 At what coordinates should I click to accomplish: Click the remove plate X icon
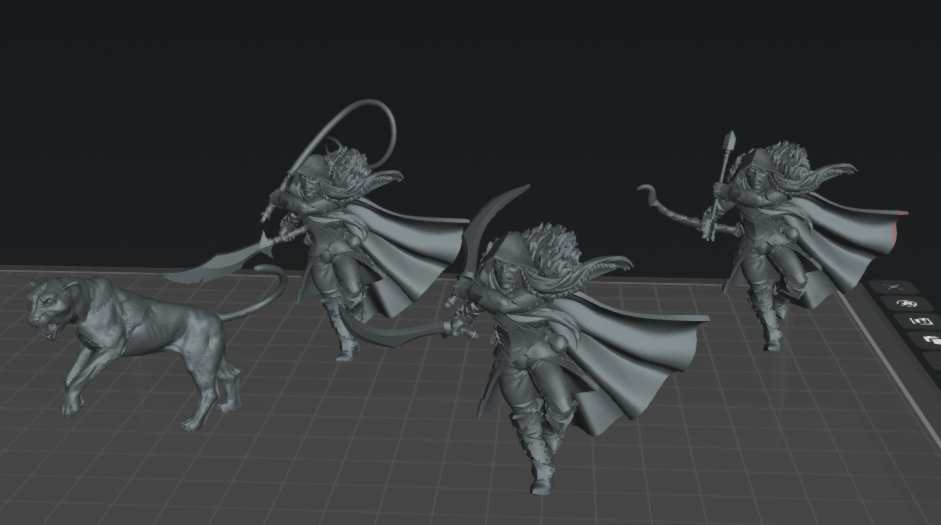(892, 287)
